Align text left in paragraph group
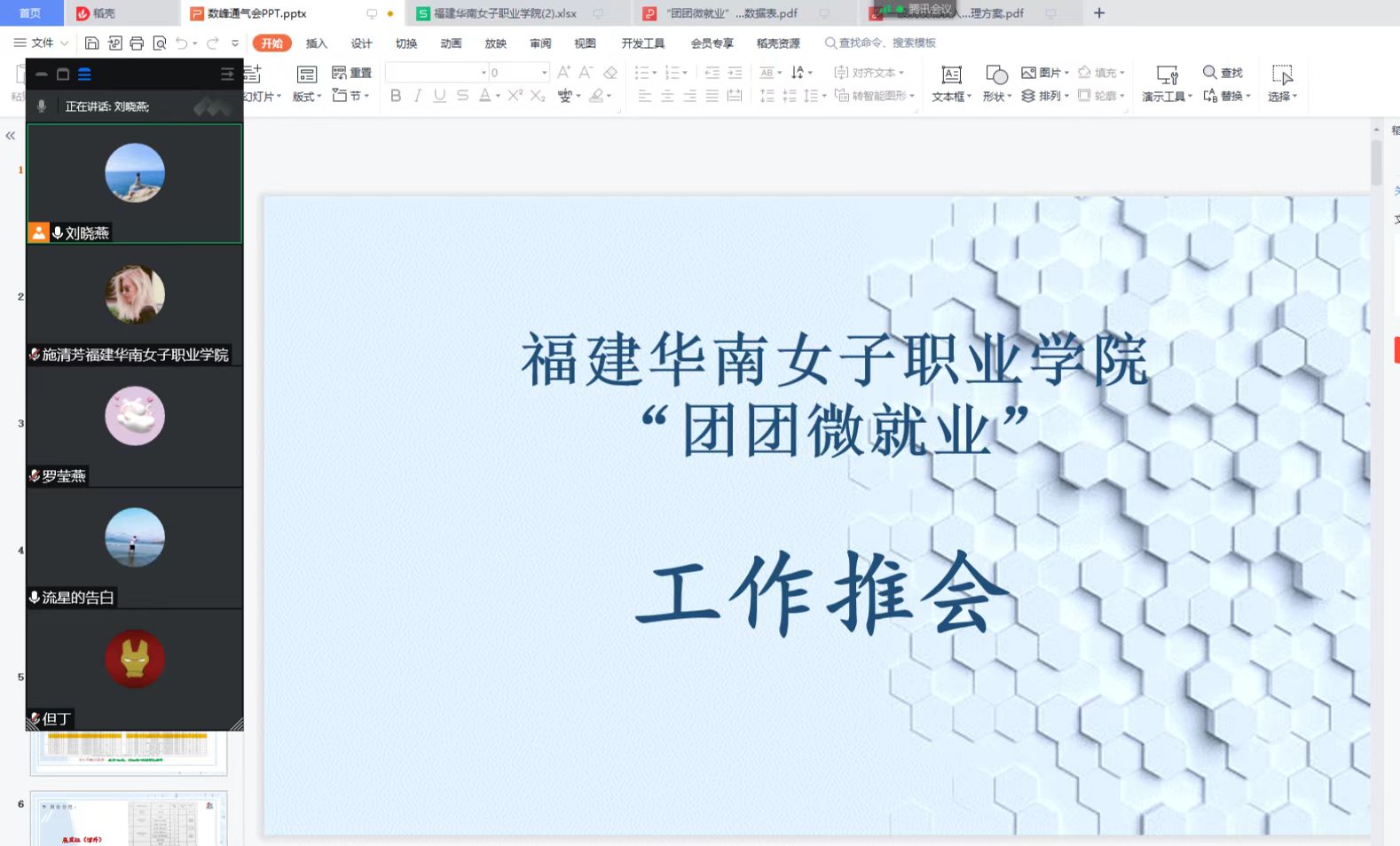The width and height of the screenshot is (1400, 846). point(645,96)
